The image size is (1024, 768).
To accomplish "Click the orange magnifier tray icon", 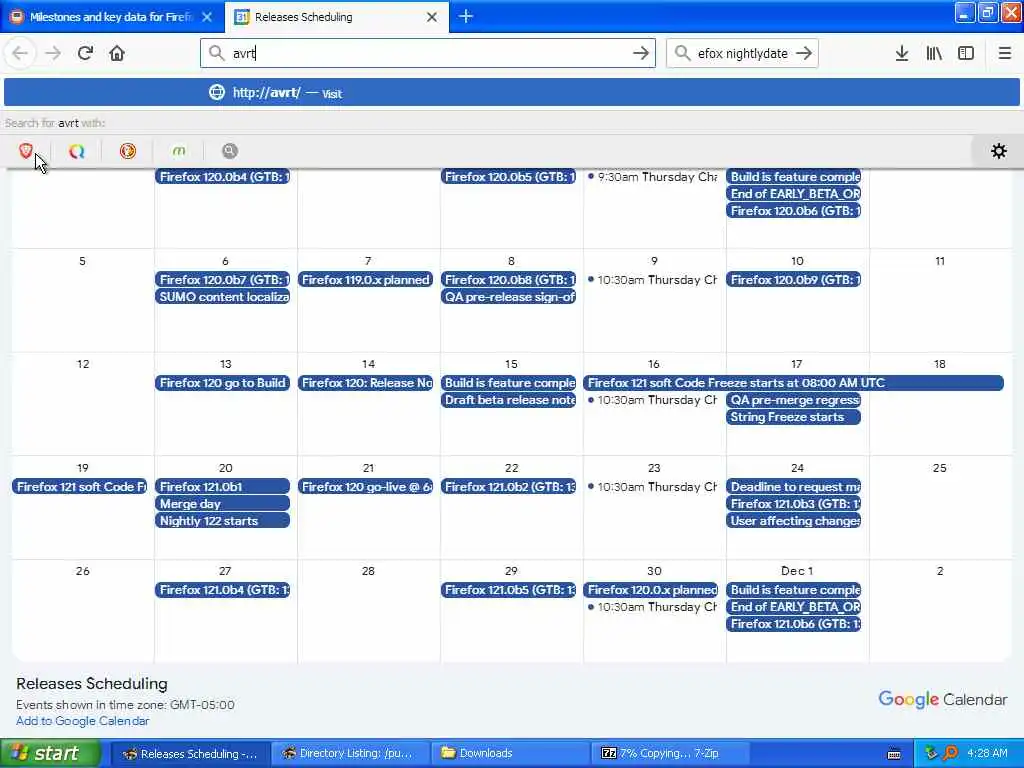I will point(950,754).
